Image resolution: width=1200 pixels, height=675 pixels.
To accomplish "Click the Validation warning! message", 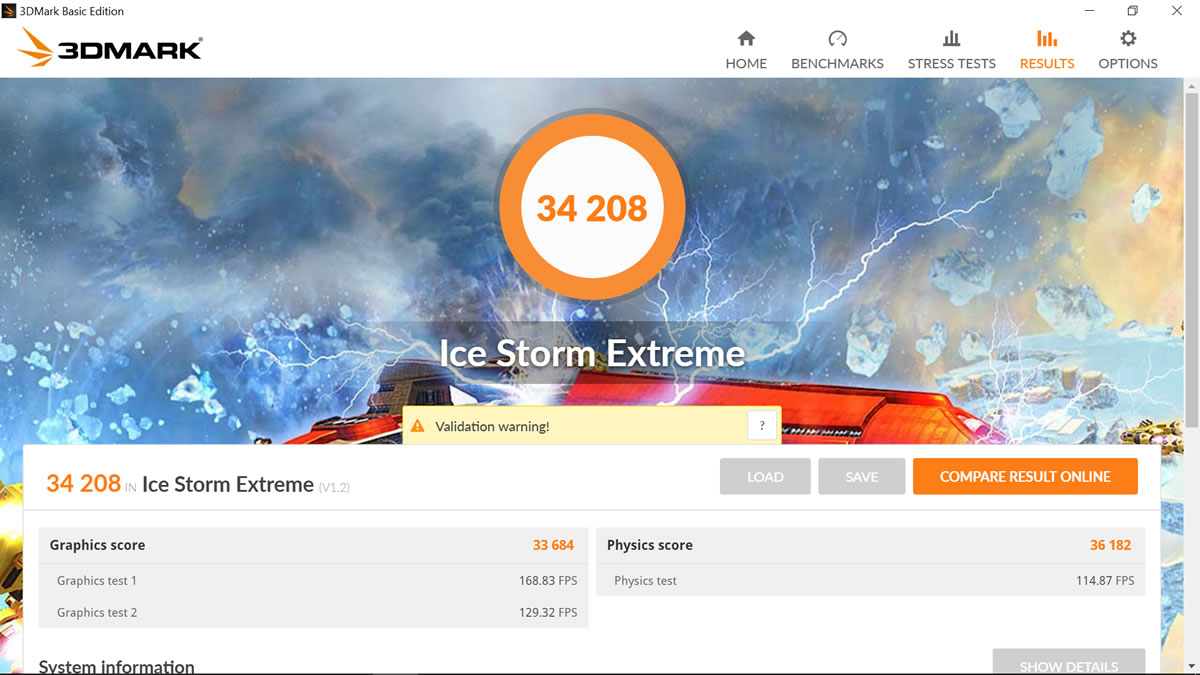I will tap(492, 426).
